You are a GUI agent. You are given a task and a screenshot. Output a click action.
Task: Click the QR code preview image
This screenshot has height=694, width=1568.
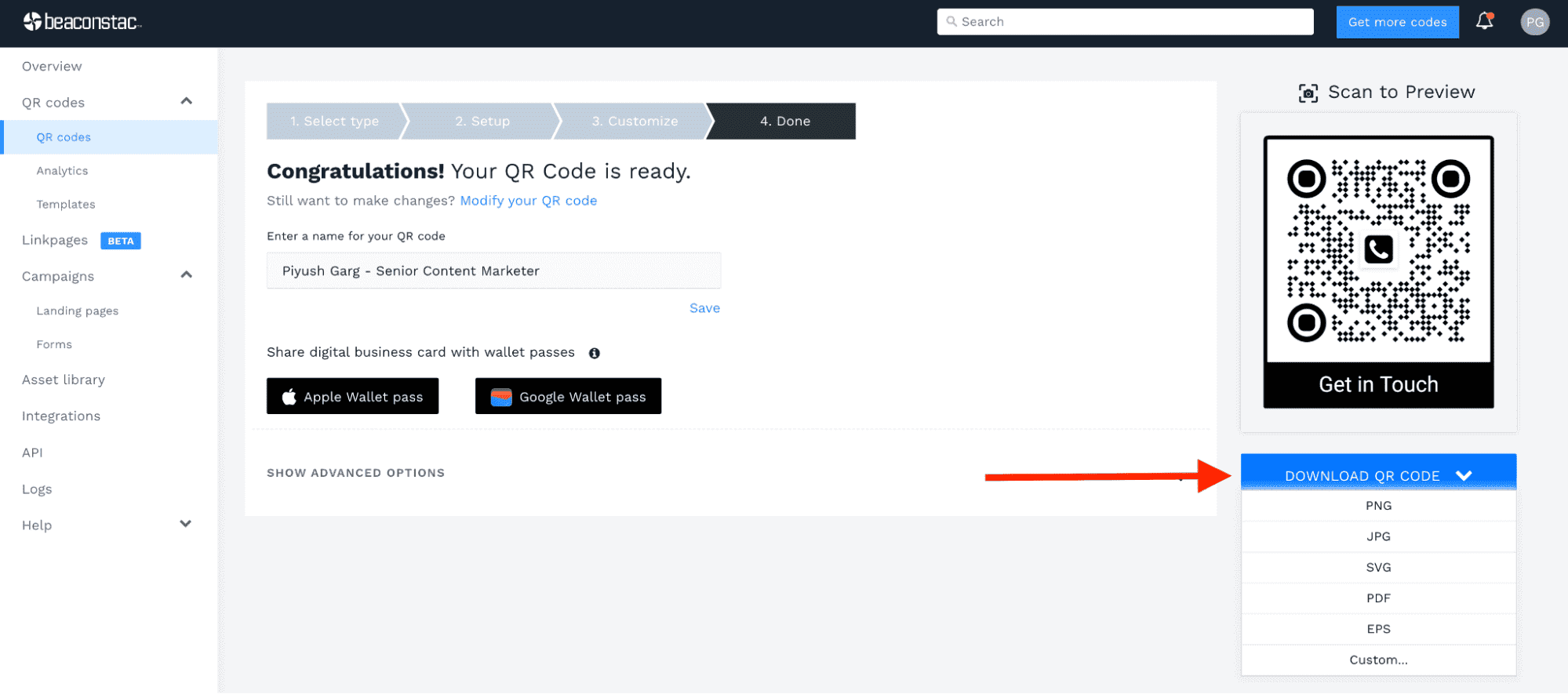click(x=1378, y=271)
